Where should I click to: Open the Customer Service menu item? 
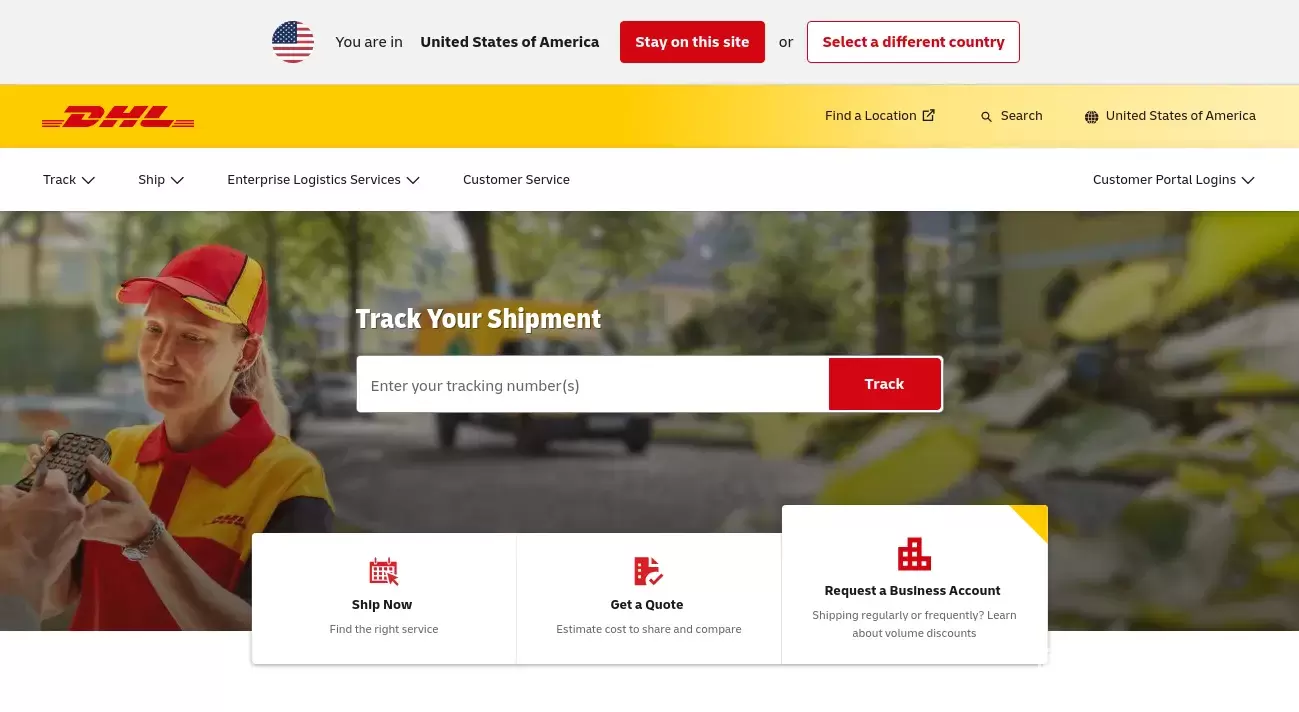516,180
